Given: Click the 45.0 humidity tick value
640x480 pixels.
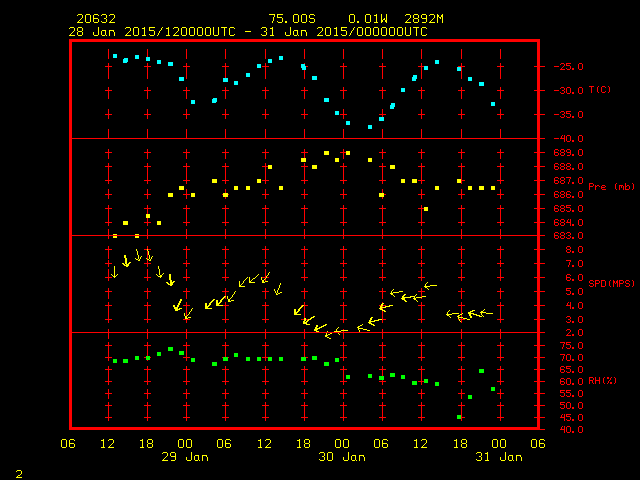Looking at the screenshot, I should [571, 418].
